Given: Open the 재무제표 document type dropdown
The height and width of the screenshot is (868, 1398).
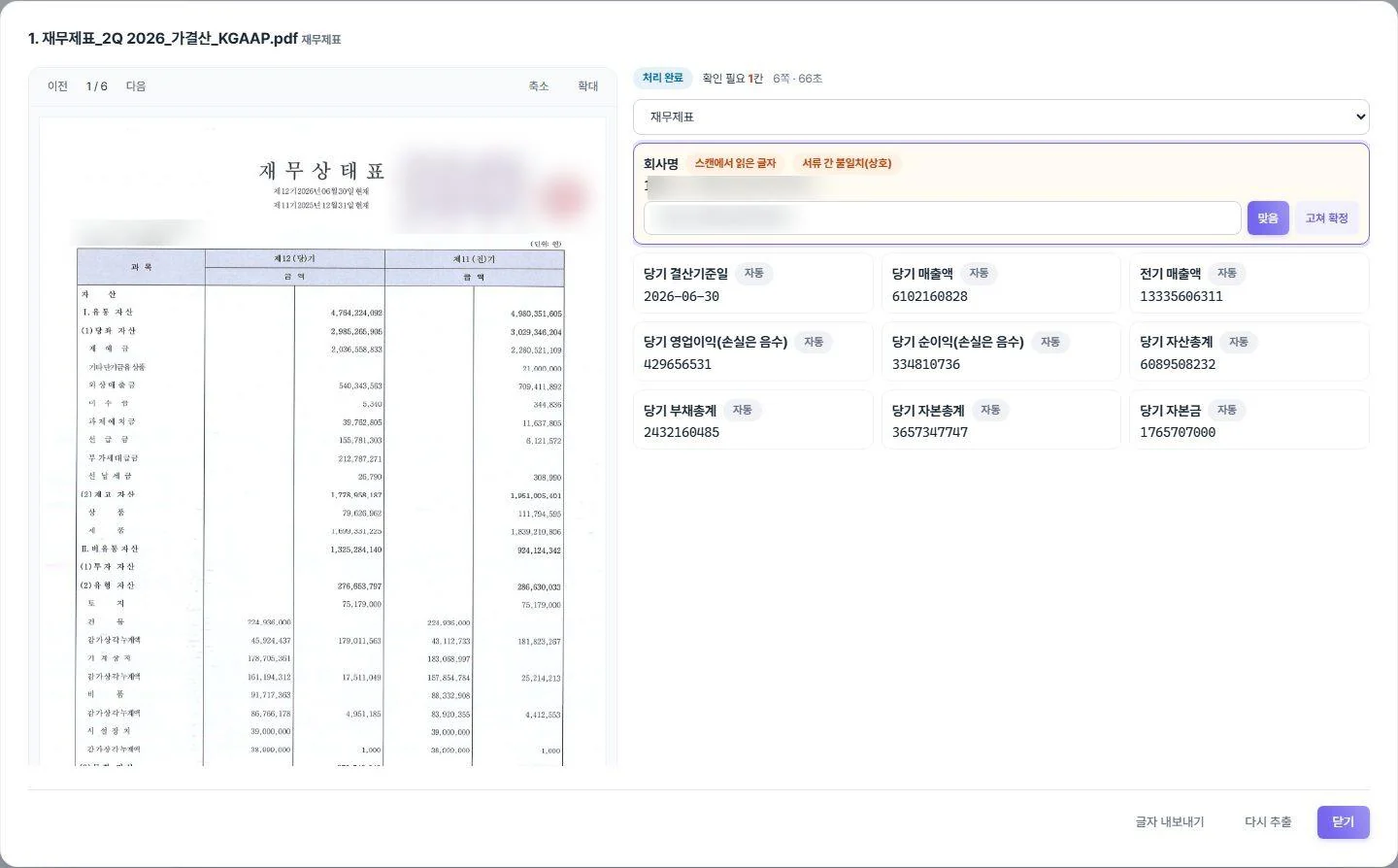Looking at the screenshot, I should pyautogui.click(x=1001, y=117).
